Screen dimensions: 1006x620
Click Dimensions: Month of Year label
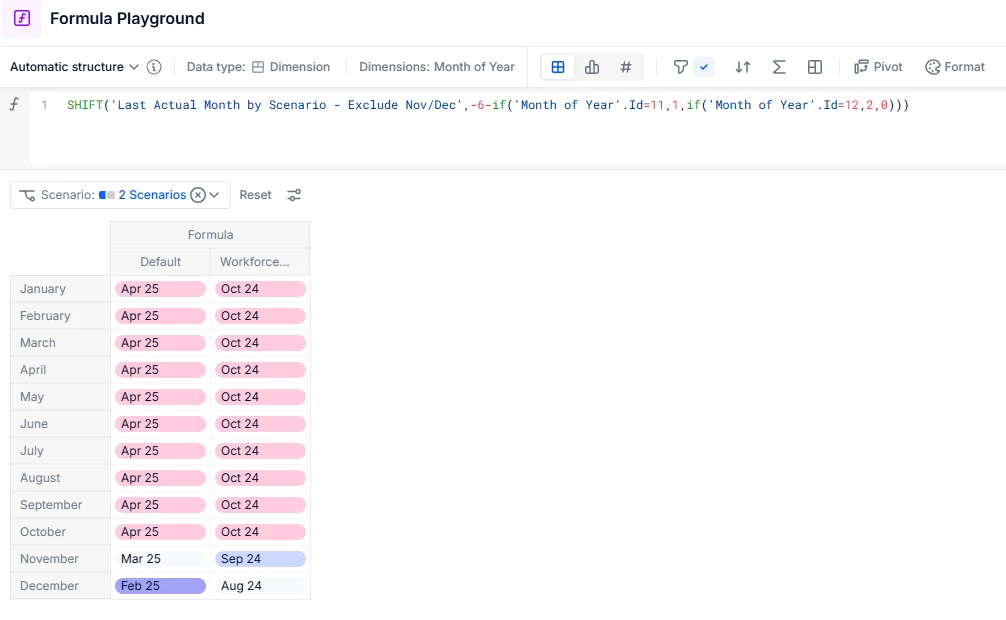pyautogui.click(x=436, y=67)
